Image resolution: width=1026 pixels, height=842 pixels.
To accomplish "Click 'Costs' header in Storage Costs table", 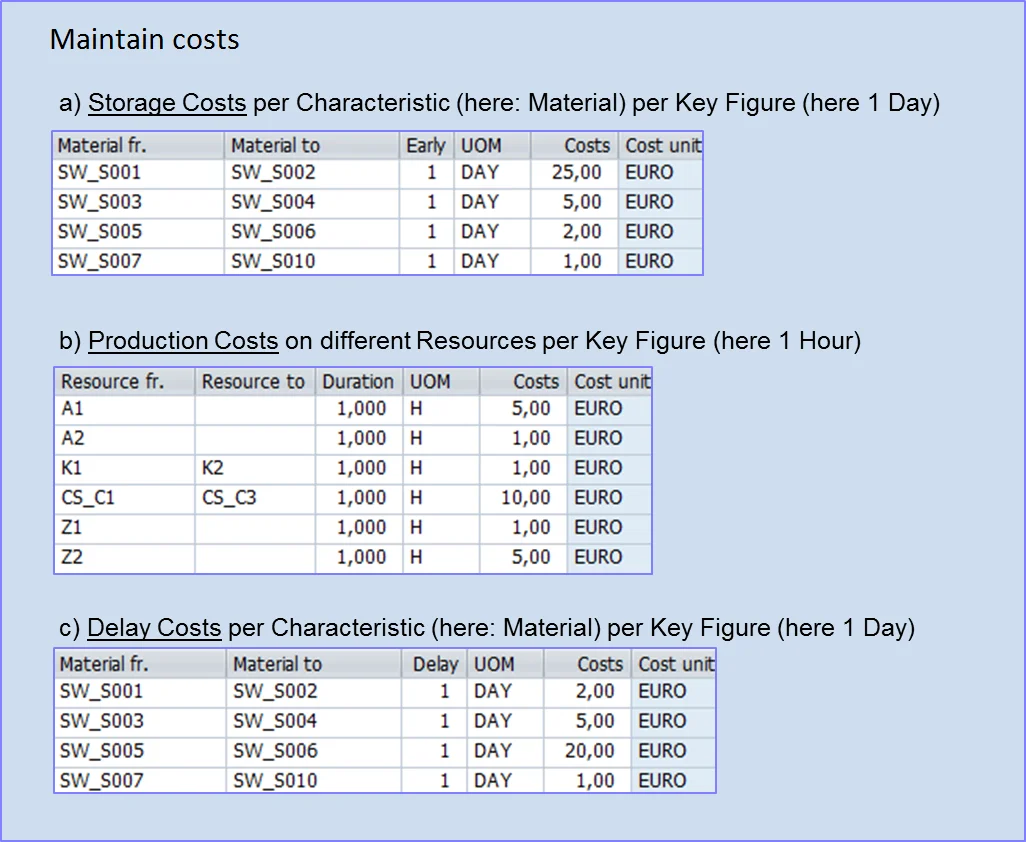I will [x=575, y=145].
